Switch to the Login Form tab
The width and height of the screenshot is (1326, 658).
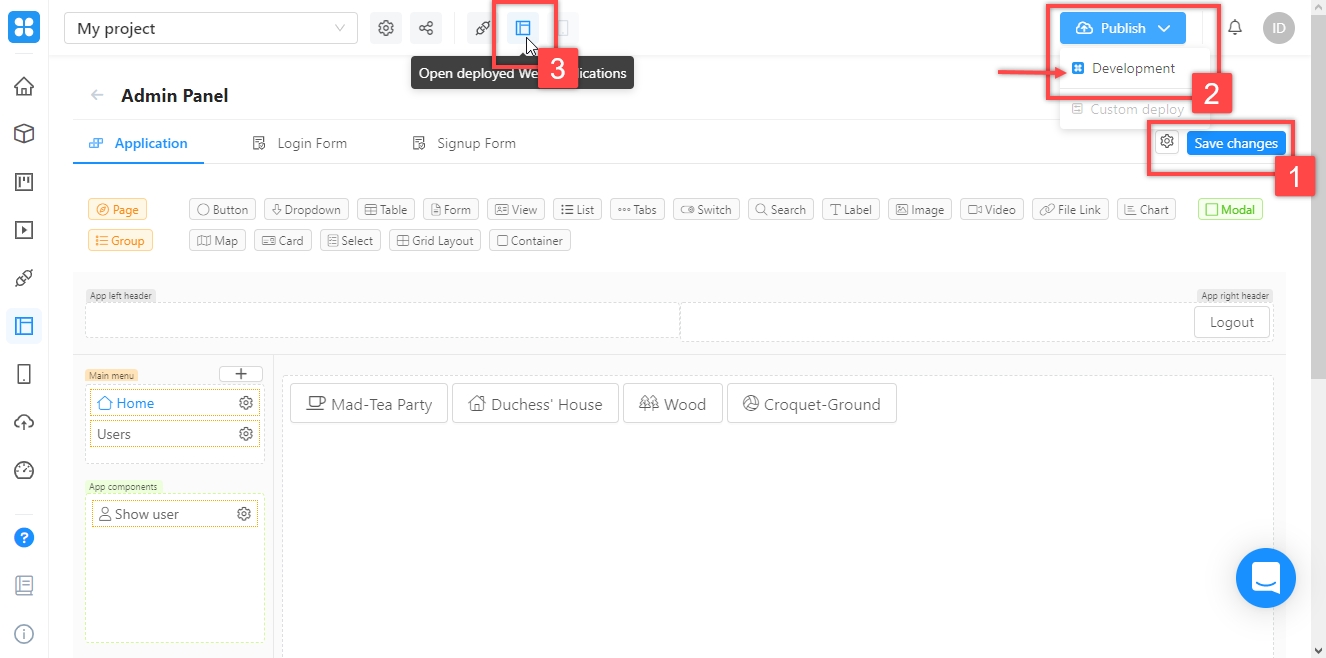(300, 143)
